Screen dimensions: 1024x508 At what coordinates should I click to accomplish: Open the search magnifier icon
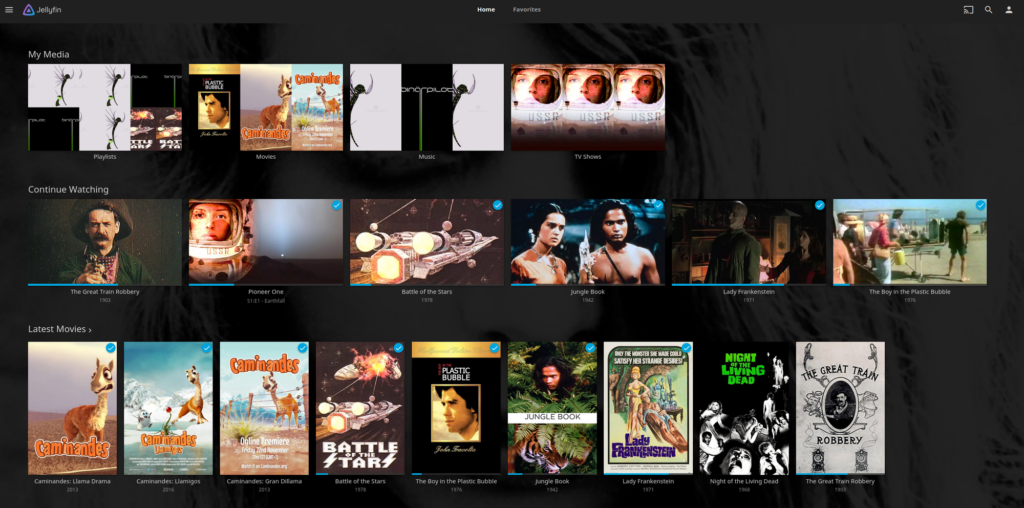[x=988, y=9]
